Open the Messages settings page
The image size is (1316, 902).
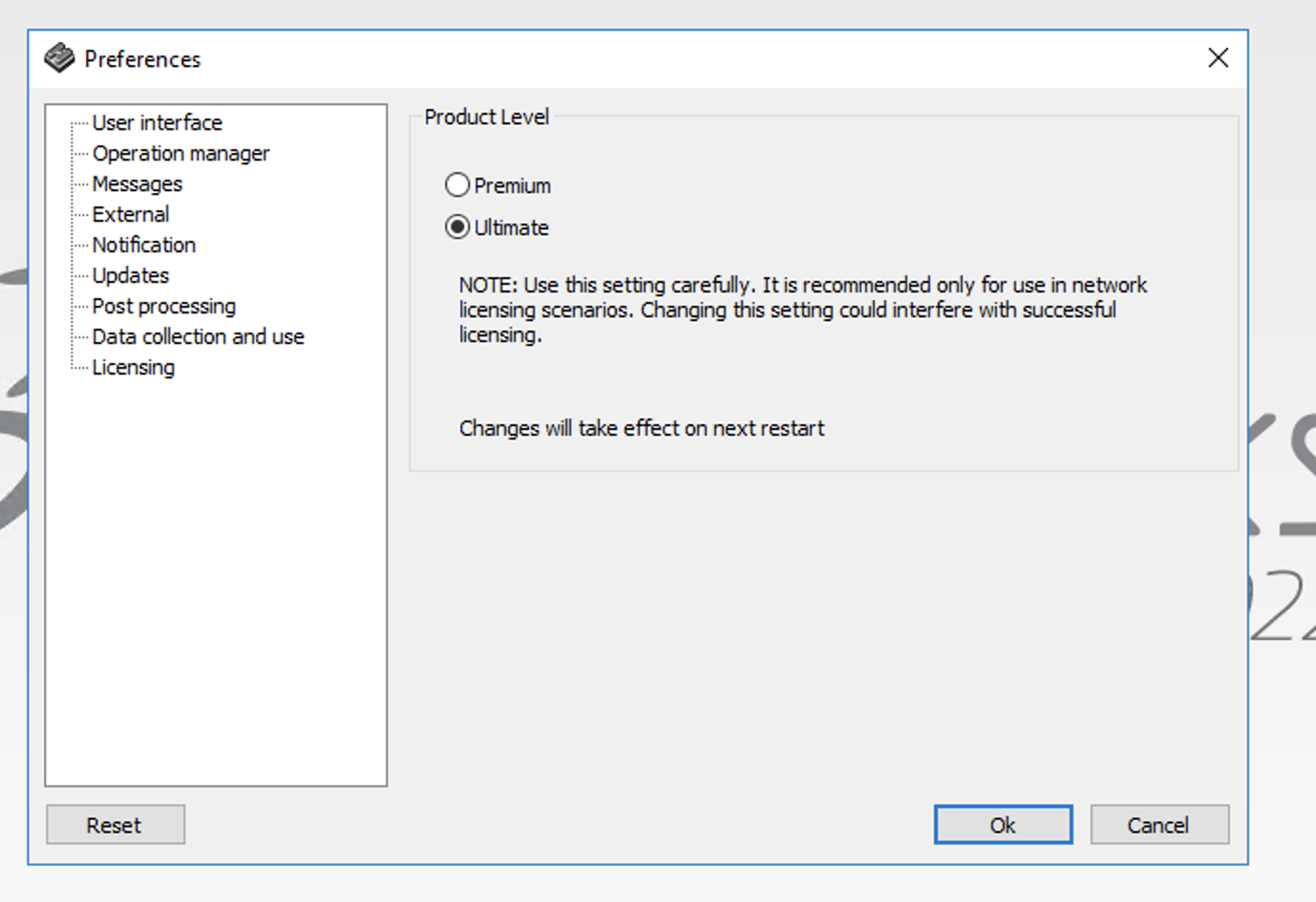click(138, 183)
